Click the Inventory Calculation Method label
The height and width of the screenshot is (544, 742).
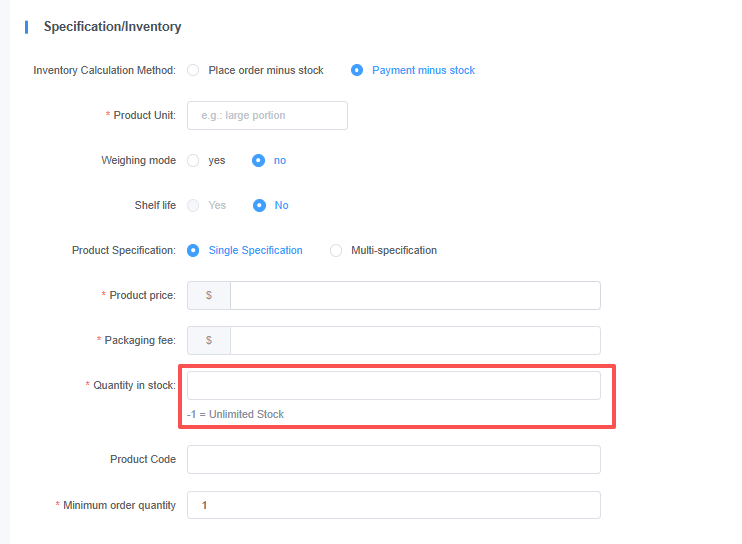pyautogui.click(x=104, y=71)
